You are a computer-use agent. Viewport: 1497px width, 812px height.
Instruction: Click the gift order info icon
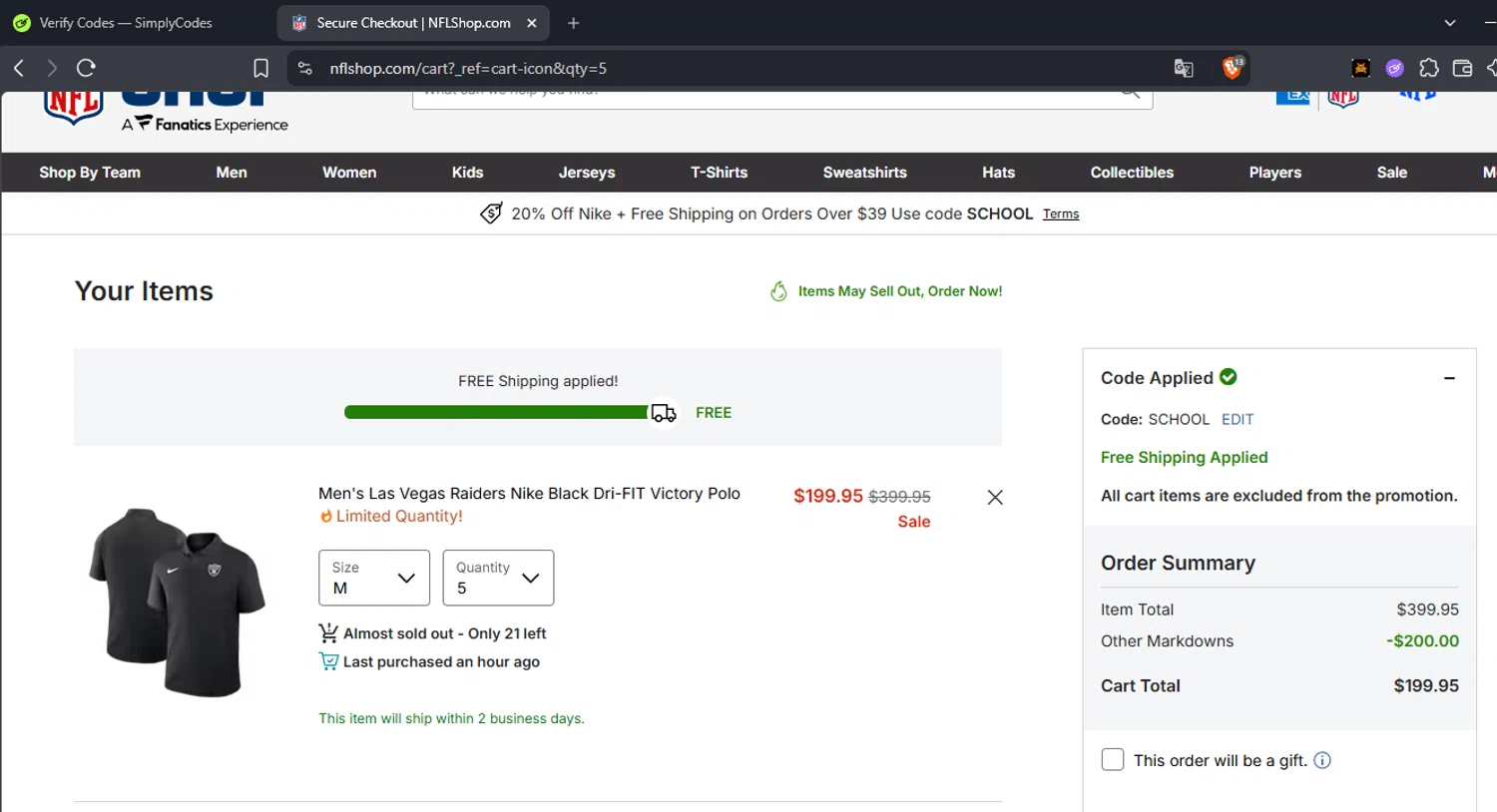pos(1322,760)
